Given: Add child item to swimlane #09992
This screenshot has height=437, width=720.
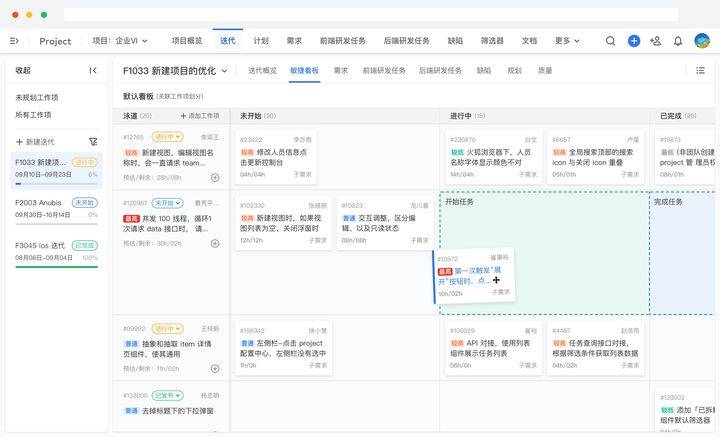Looking at the screenshot, I should (x=215, y=368).
